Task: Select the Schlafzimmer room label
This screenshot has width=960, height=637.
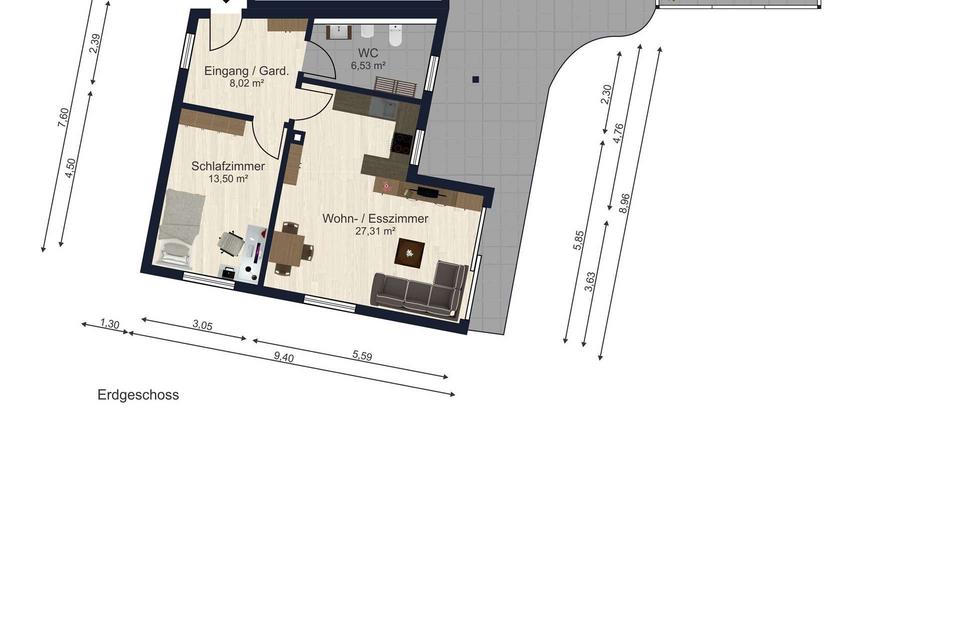Action: click(228, 166)
